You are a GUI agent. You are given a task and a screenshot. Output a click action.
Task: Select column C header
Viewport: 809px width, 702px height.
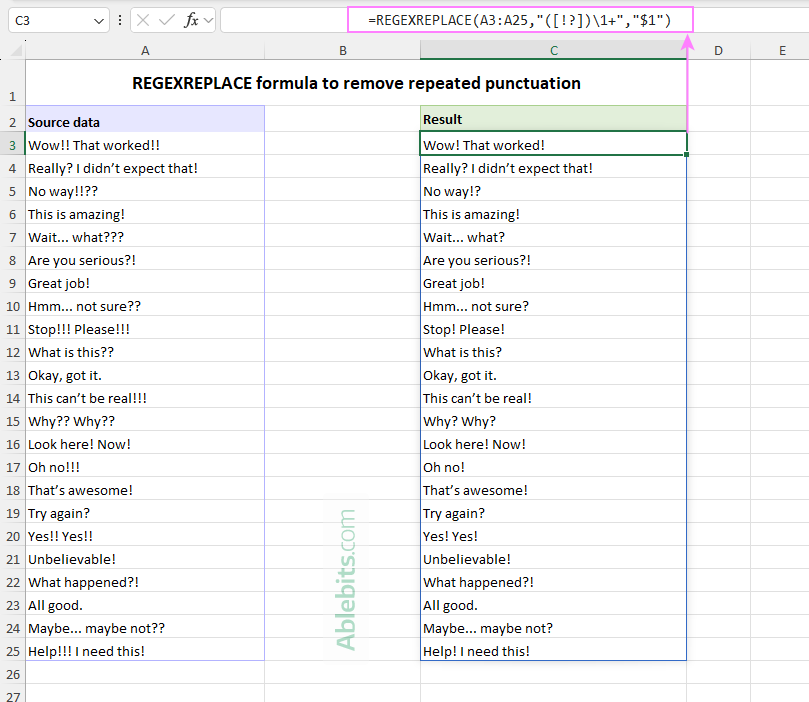554,51
